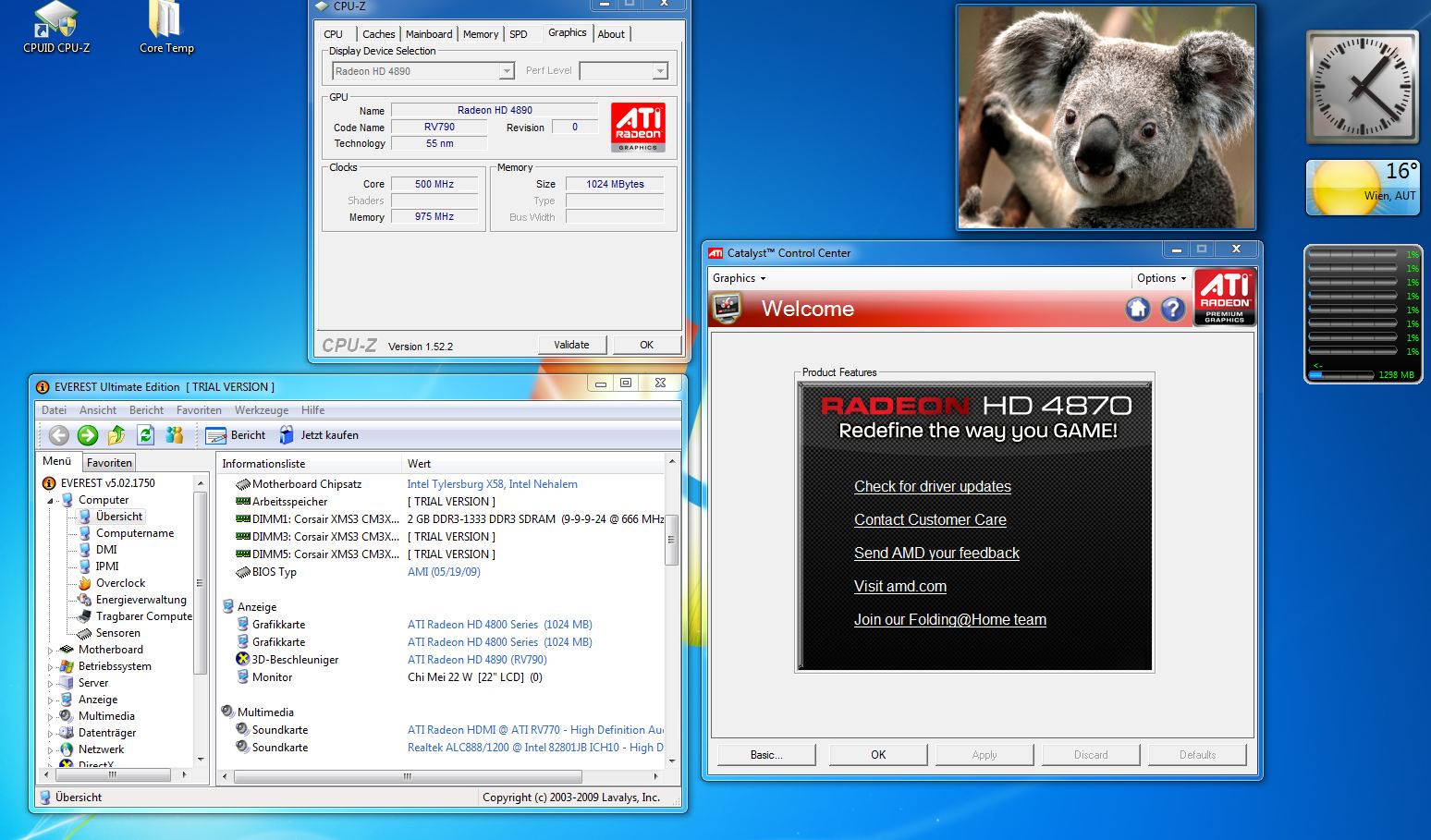This screenshot has height=840, width=1431.
Task: Open the Favoriten menu in EVEREST menu bar
Action: [199, 410]
